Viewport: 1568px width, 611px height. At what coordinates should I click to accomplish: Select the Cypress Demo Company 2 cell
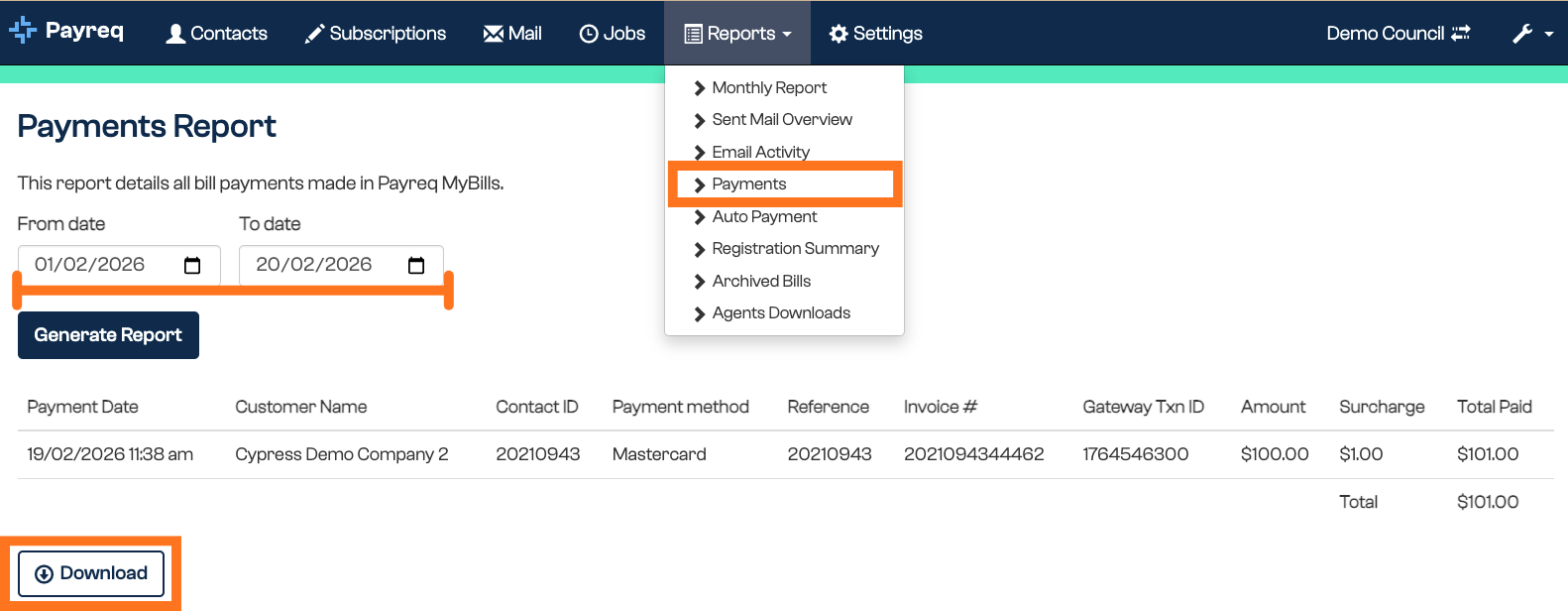click(x=342, y=454)
